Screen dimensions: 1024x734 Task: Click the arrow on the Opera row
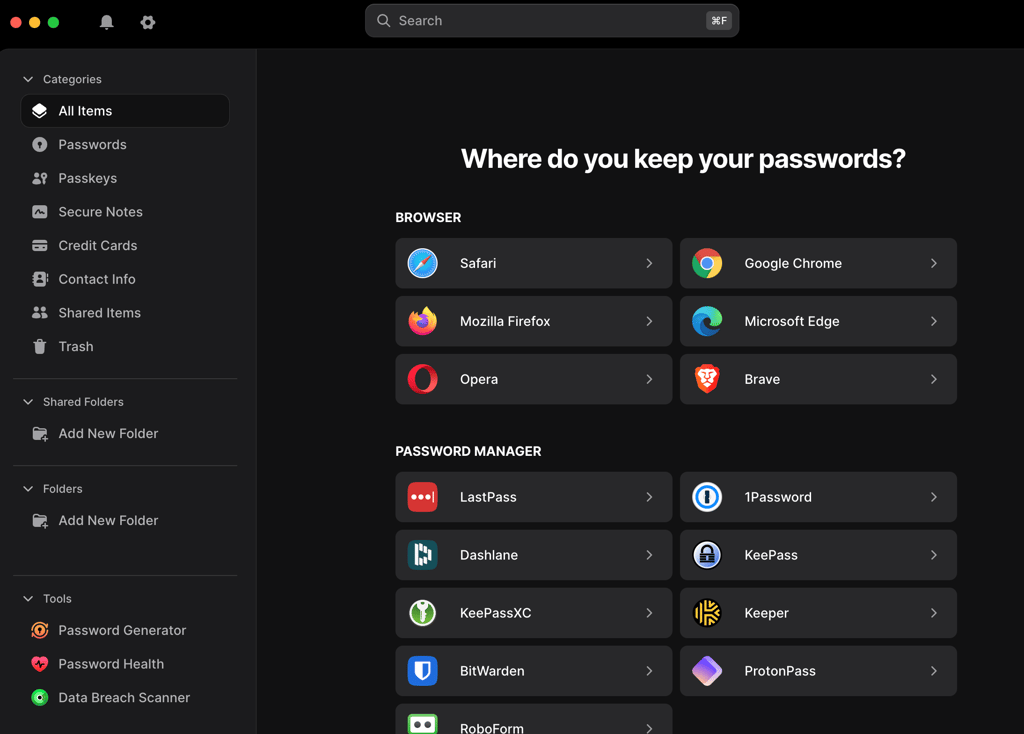[649, 379]
